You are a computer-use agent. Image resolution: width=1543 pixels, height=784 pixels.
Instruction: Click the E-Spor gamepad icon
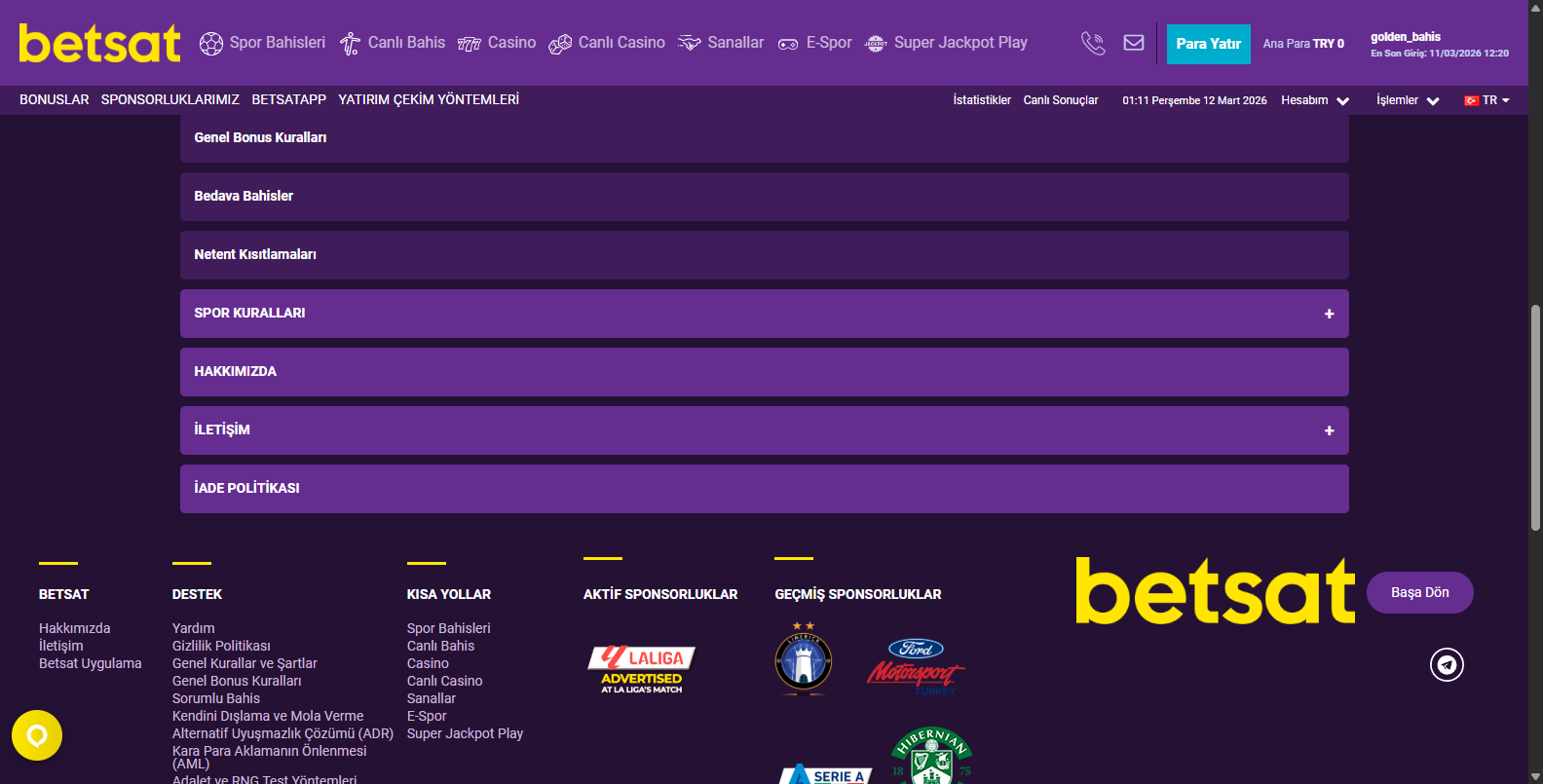788,44
